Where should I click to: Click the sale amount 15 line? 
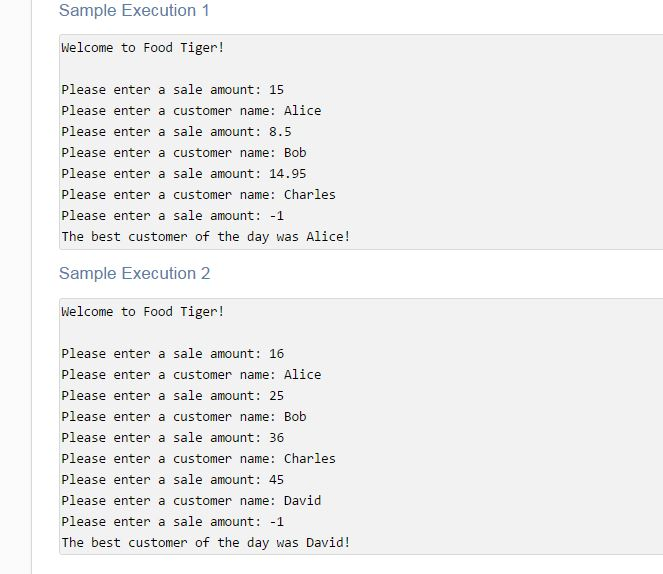(x=173, y=90)
